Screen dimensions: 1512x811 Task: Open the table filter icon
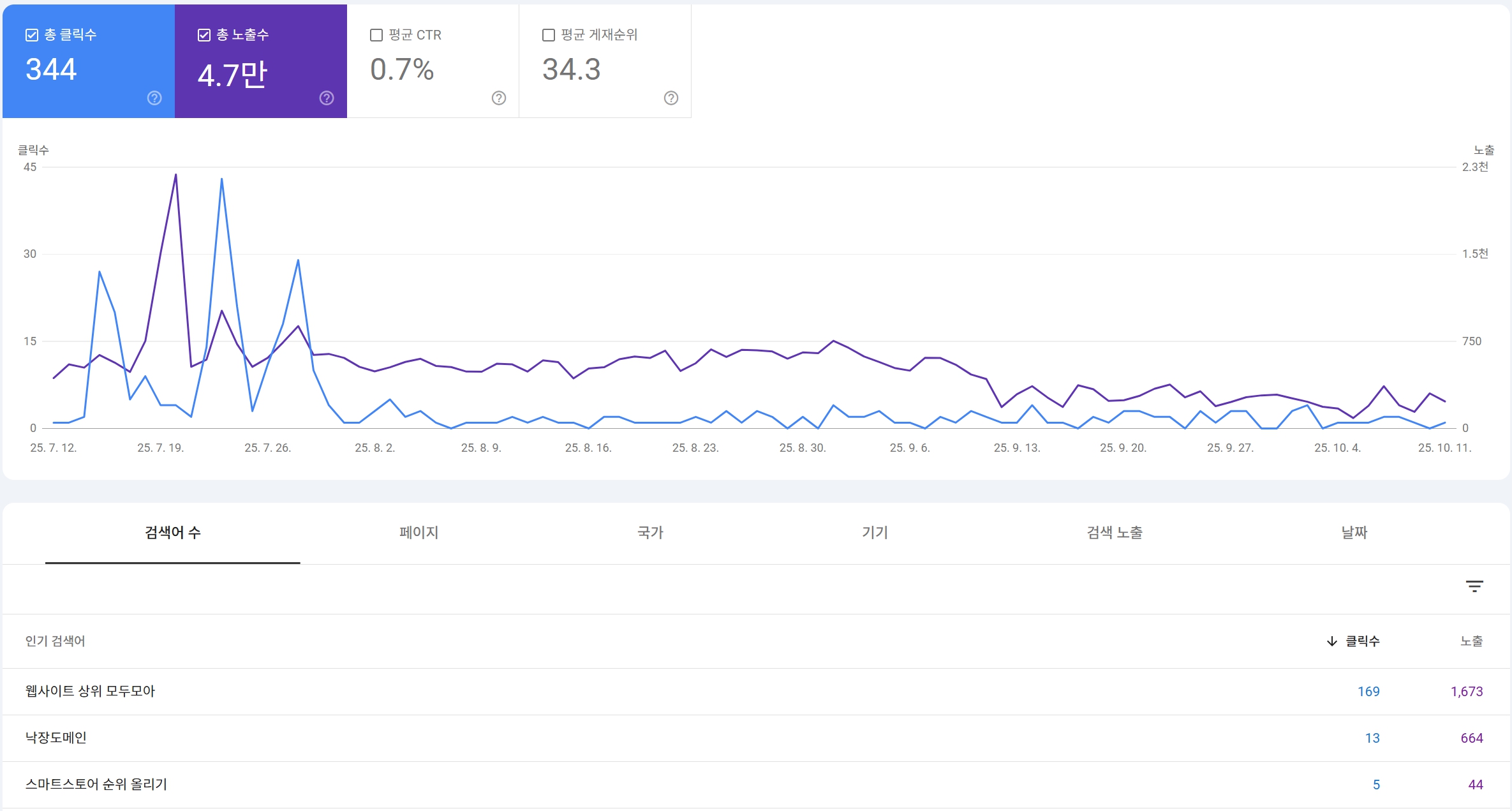1474,586
